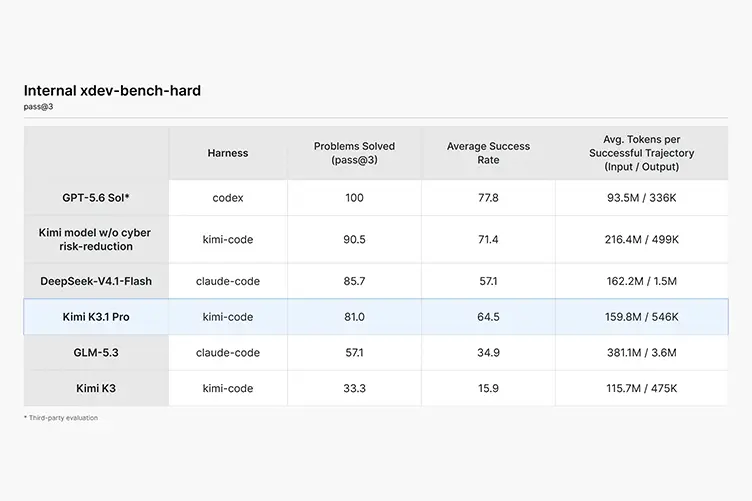
Task: Click the '115.7M / 475K' tokens cell
Action: [x=642, y=388]
